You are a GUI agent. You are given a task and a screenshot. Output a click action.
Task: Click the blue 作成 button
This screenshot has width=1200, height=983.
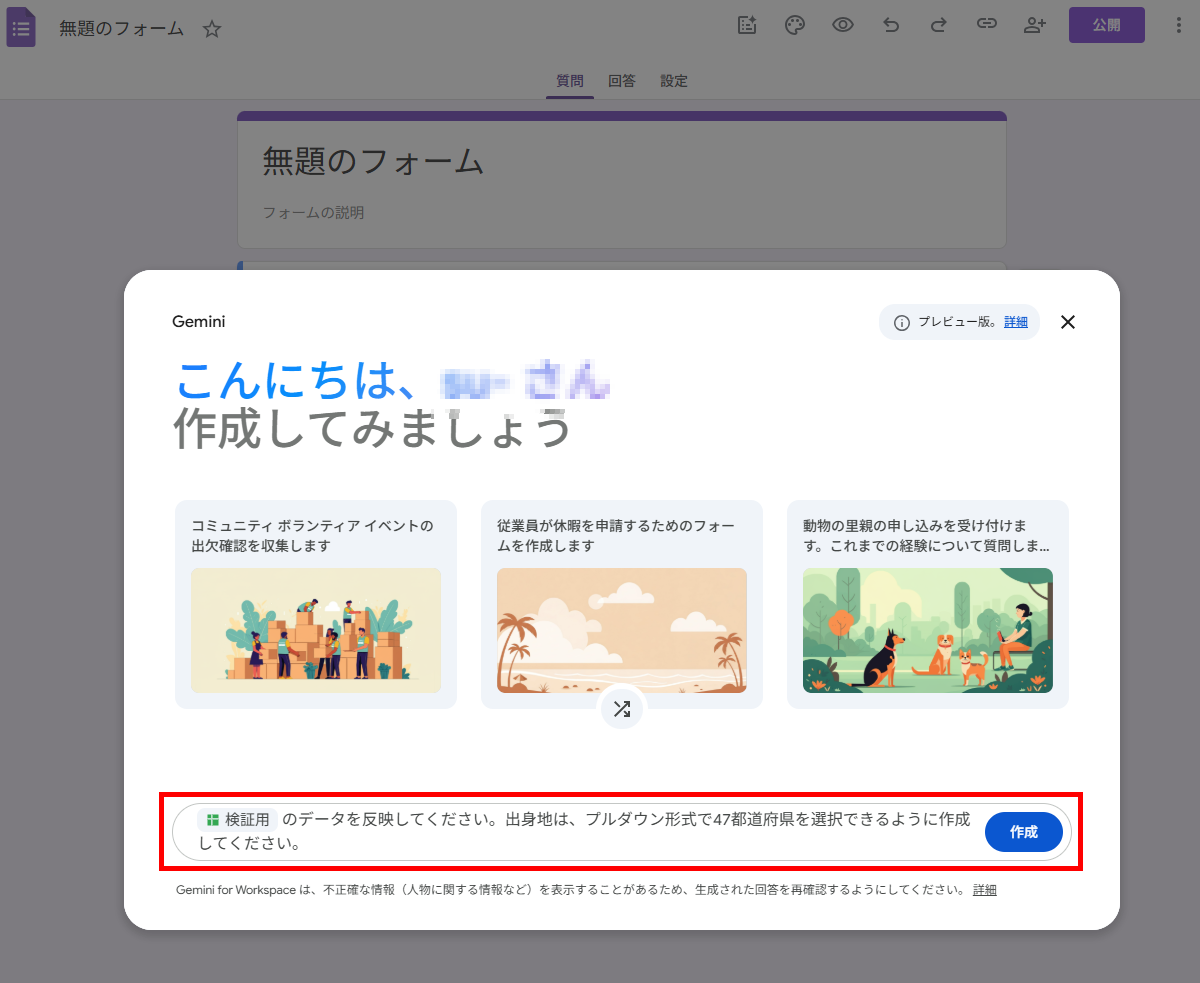tap(1023, 832)
